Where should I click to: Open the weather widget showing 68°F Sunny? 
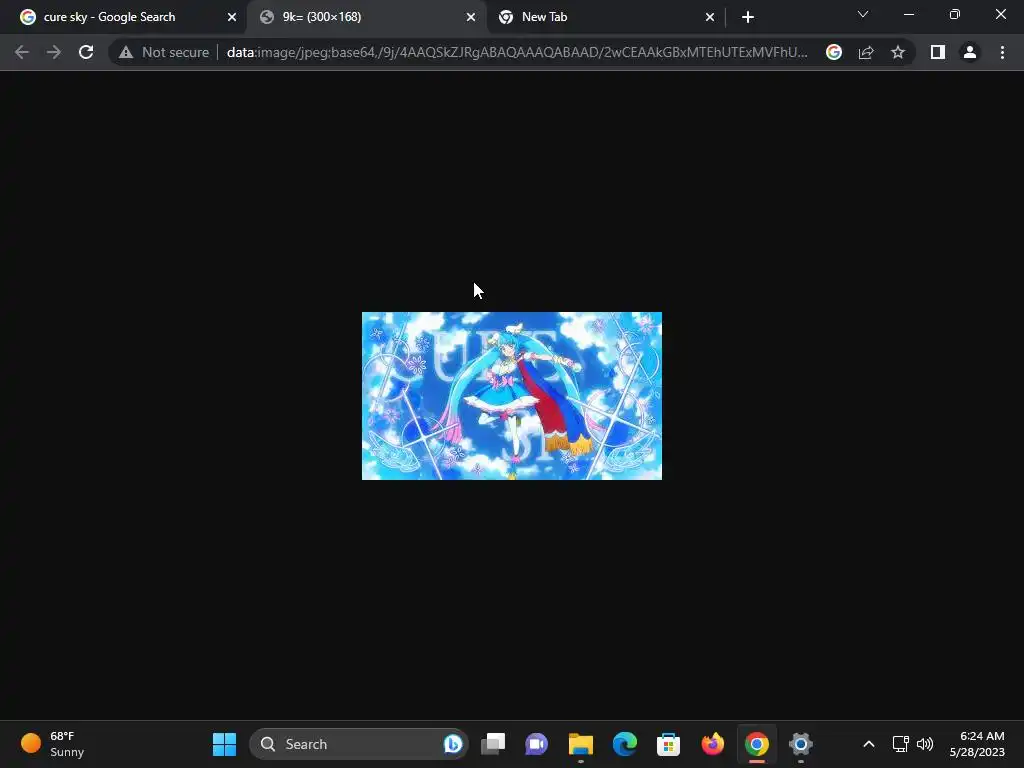[54, 744]
